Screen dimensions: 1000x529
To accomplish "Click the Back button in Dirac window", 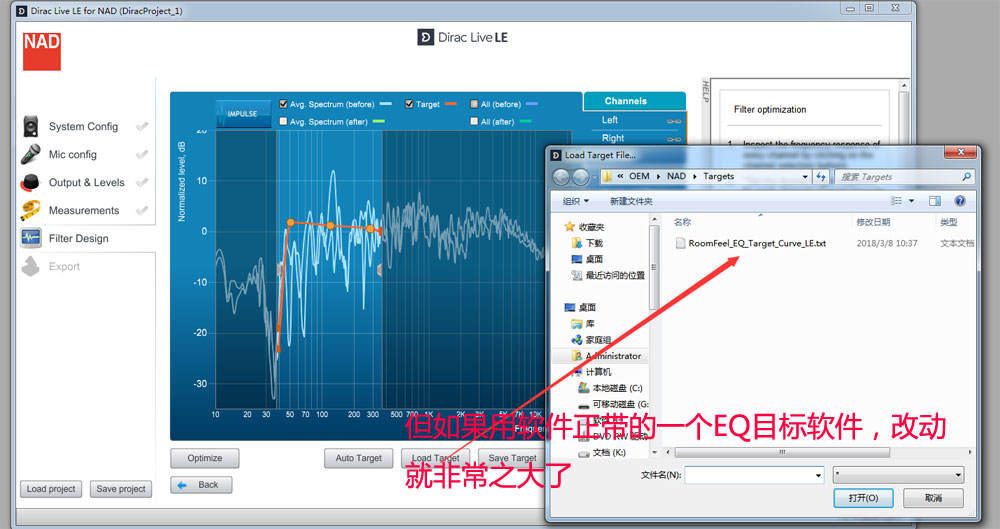I will tap(201, 485).
